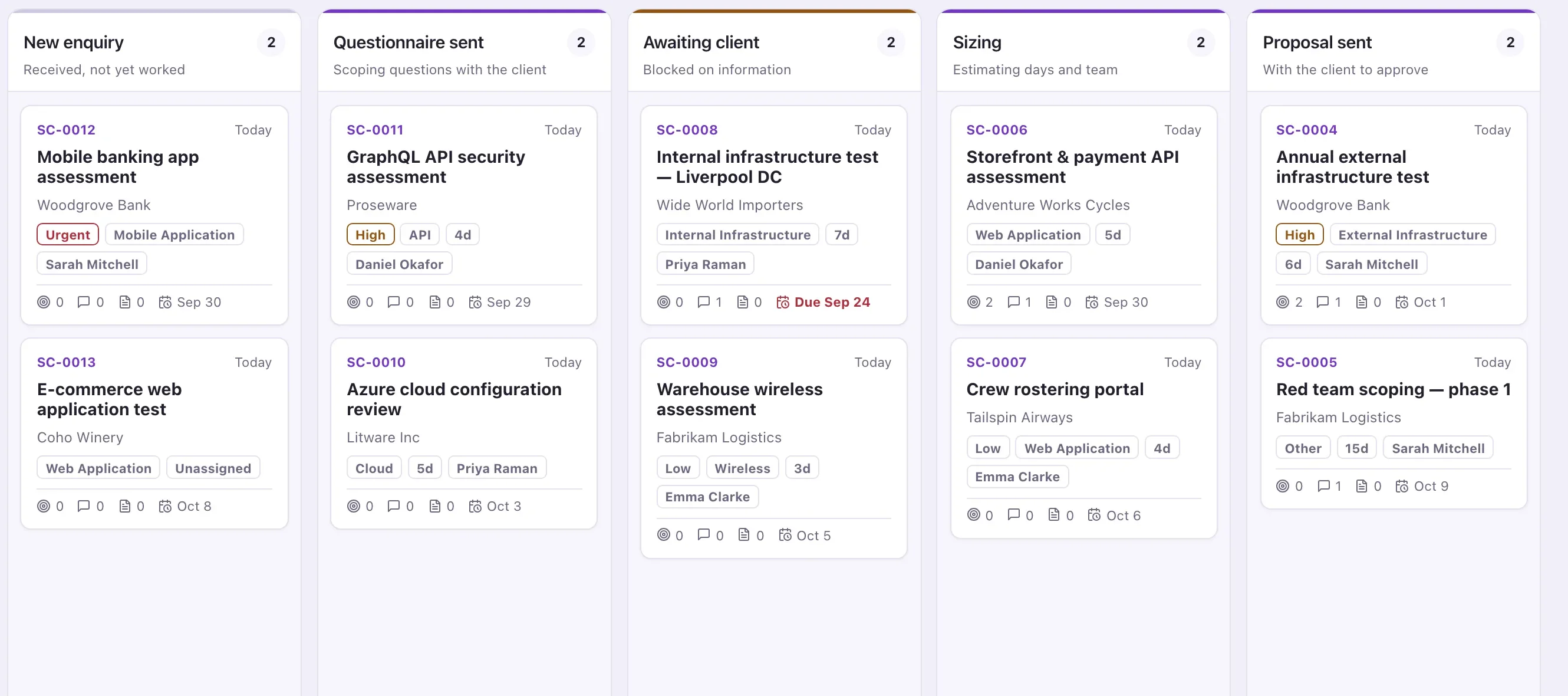Click the comment icon on SC-0011 card
This screenshot has height=696, width=1568.
(393, 302)
